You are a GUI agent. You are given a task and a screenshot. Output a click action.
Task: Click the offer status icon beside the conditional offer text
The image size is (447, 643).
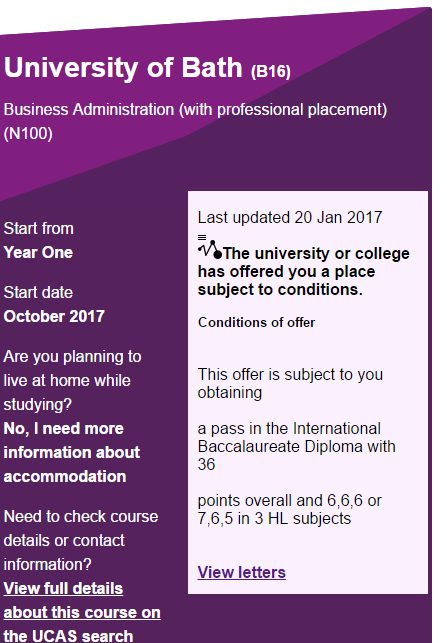tap(210, 247)
